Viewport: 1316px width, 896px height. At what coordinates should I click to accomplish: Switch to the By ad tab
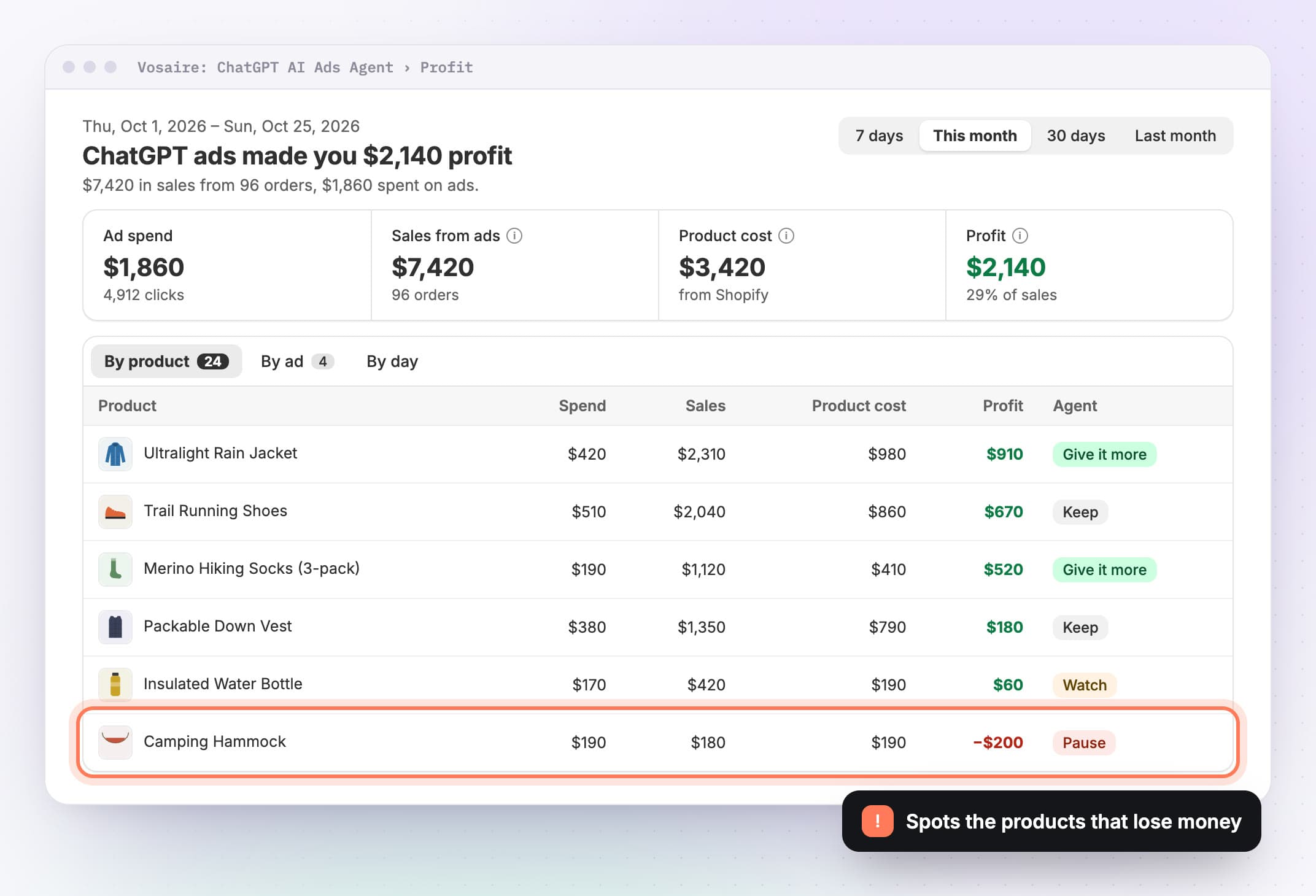[x=297, y=361]
